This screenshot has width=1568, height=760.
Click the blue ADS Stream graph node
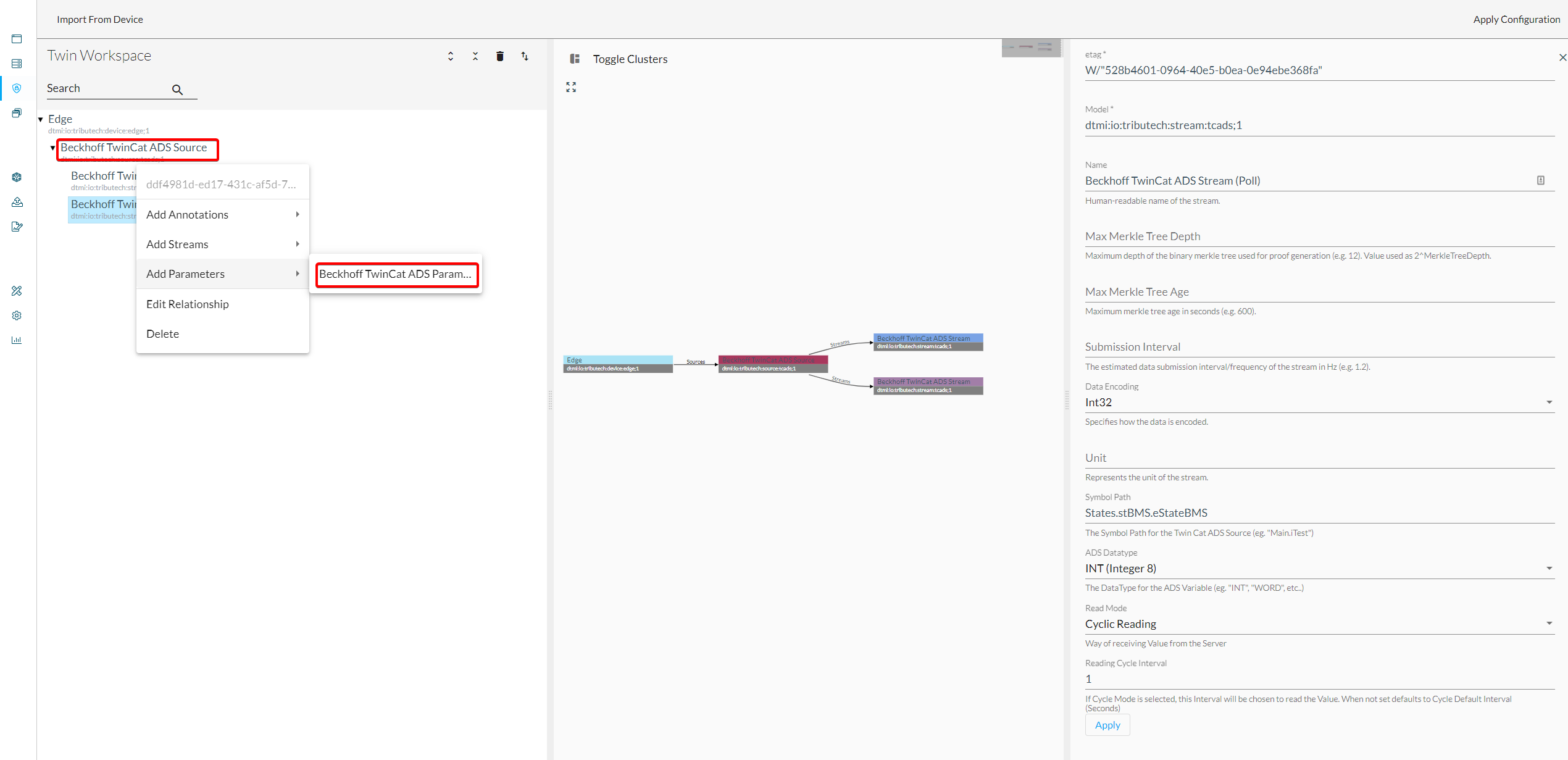(x=928, y=342)
